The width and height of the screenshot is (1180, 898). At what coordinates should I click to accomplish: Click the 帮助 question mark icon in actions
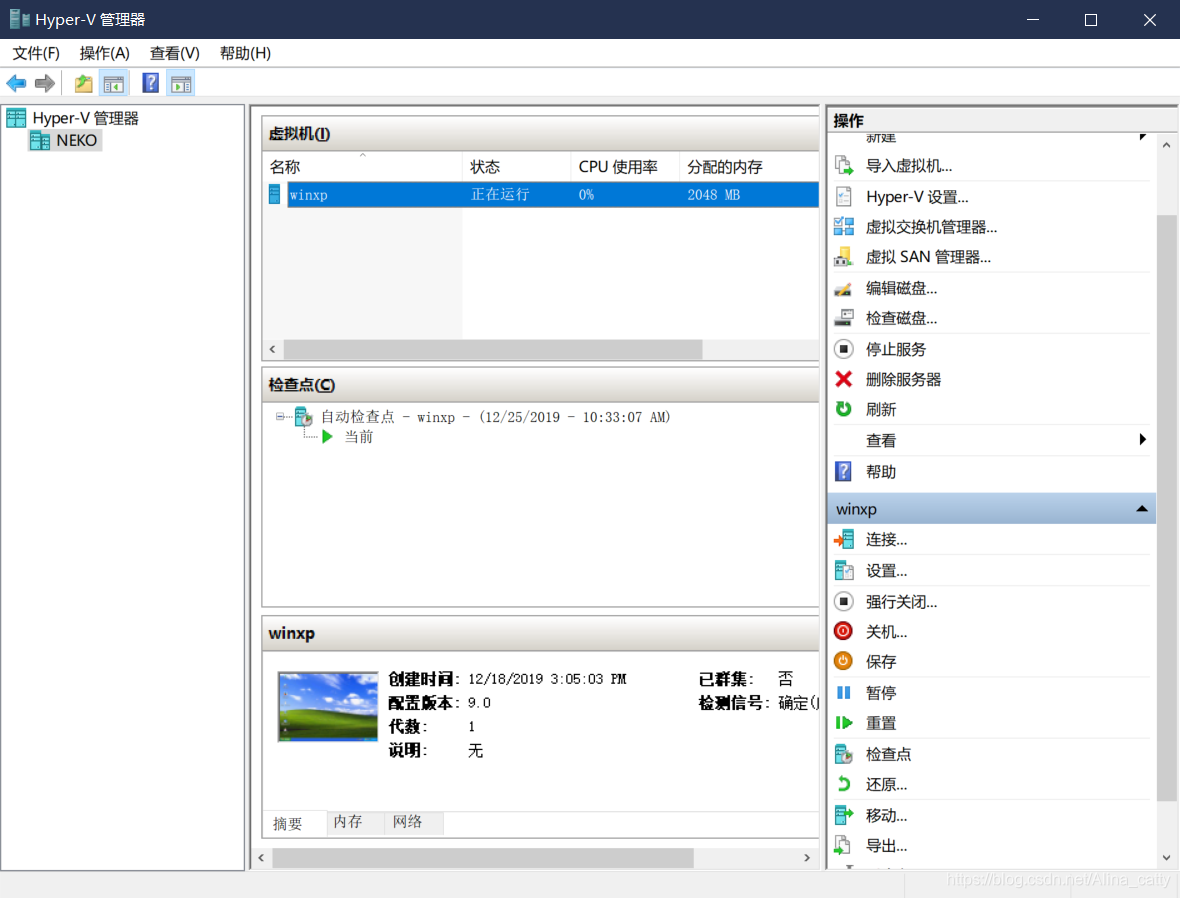(x=844, y=471)
